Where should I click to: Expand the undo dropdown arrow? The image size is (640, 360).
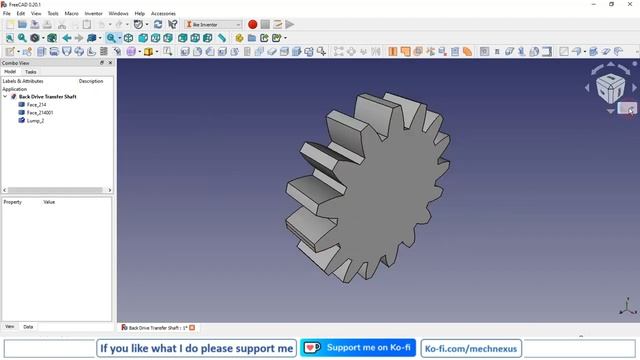click(109, 24)
